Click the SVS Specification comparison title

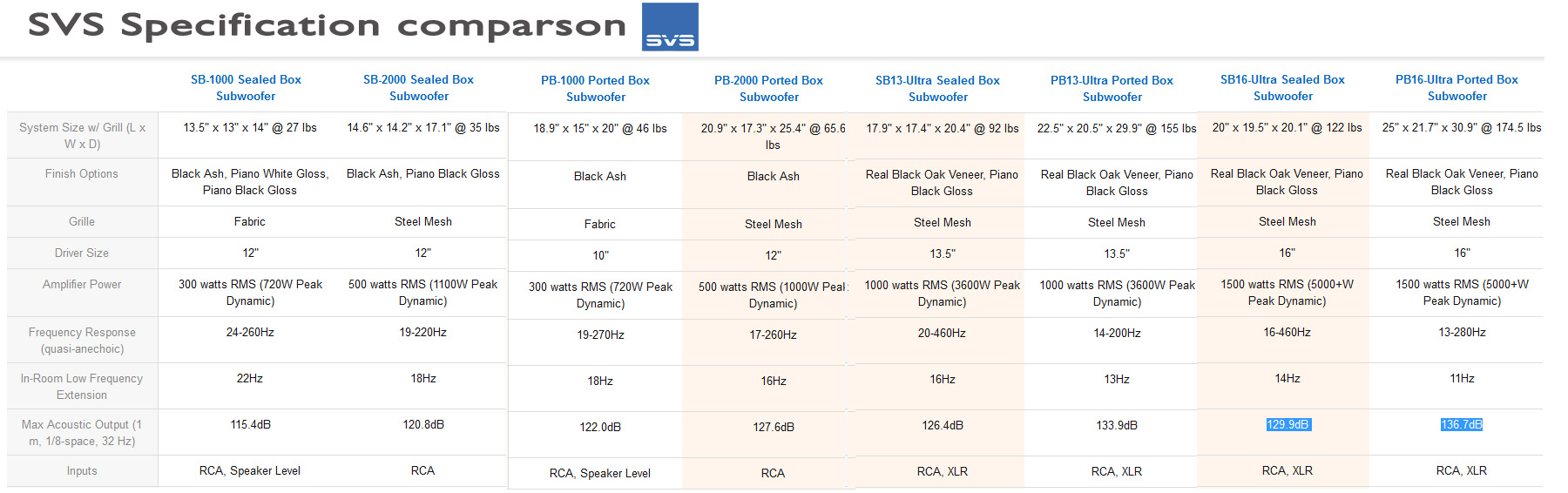coord(327,25)
